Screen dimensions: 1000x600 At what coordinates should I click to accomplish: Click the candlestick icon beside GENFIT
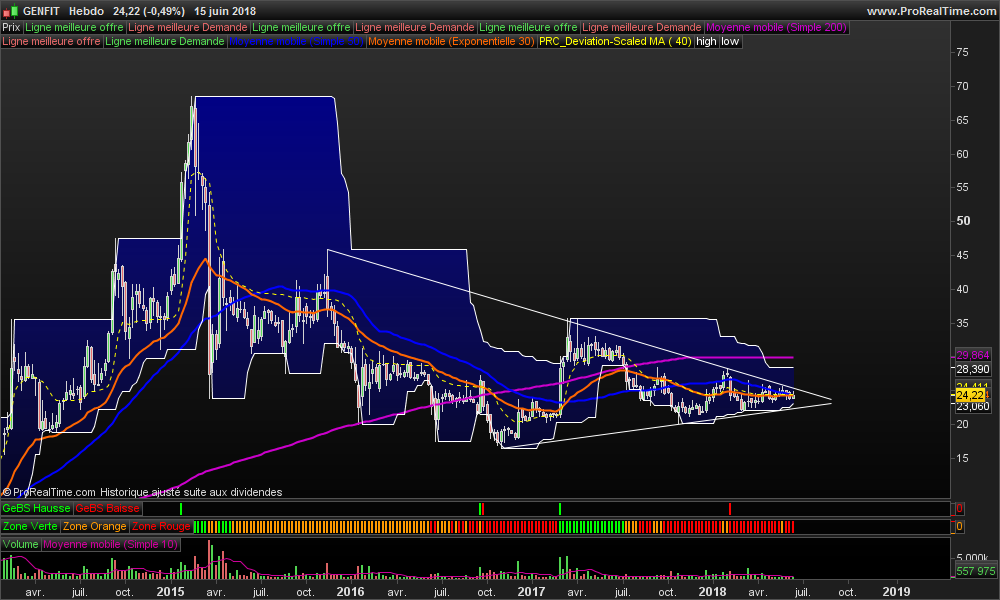[x=10, y=11]
